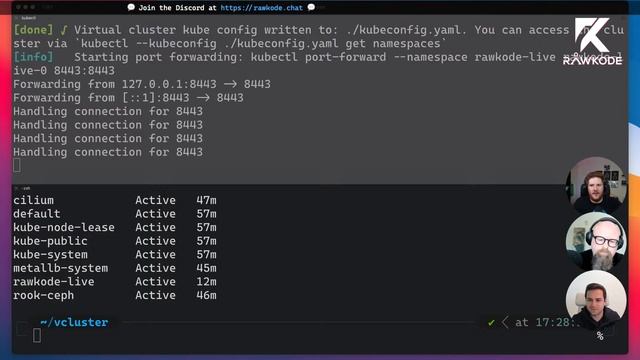The width and height of the screenshot is (640, 360).
Task: Click the "kube-node-lease" namespace name
Action: coord(64,227)
